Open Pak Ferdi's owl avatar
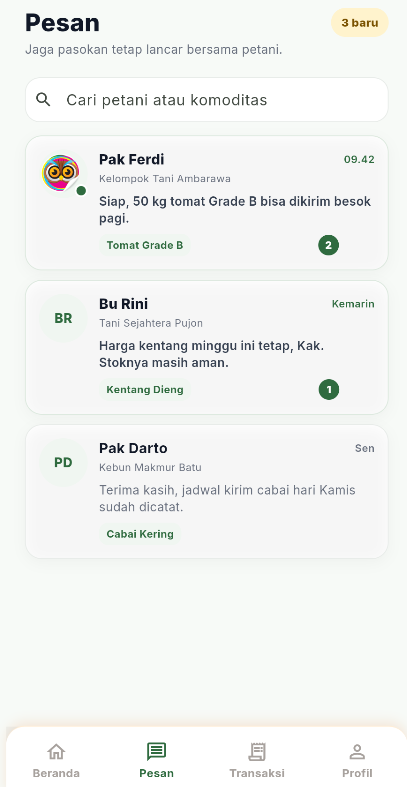The image size is (407, 787). click(61, 173)
